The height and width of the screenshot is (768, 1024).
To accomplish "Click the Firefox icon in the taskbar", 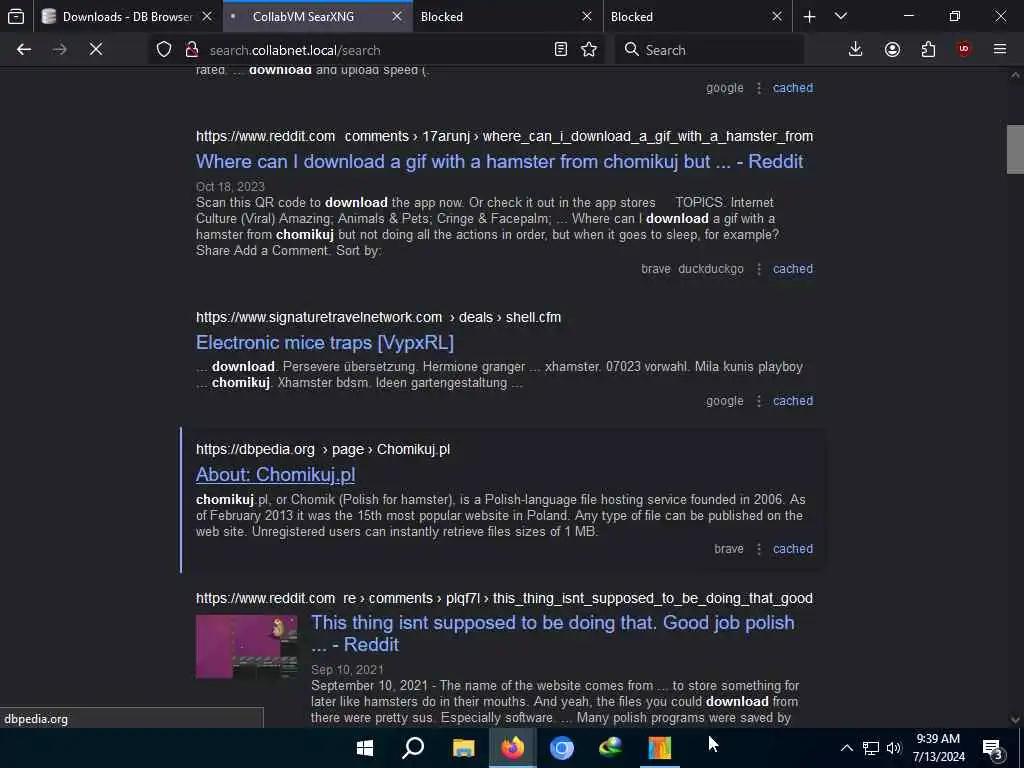I will [513, 748].
